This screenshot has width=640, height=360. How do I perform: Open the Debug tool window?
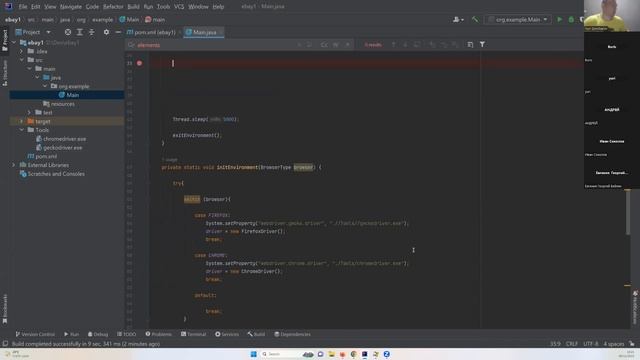point(98,334)
